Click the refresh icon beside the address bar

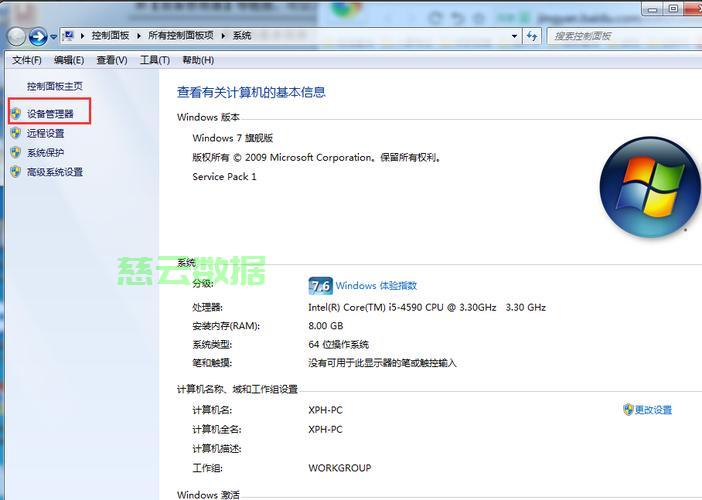point(532,36)
